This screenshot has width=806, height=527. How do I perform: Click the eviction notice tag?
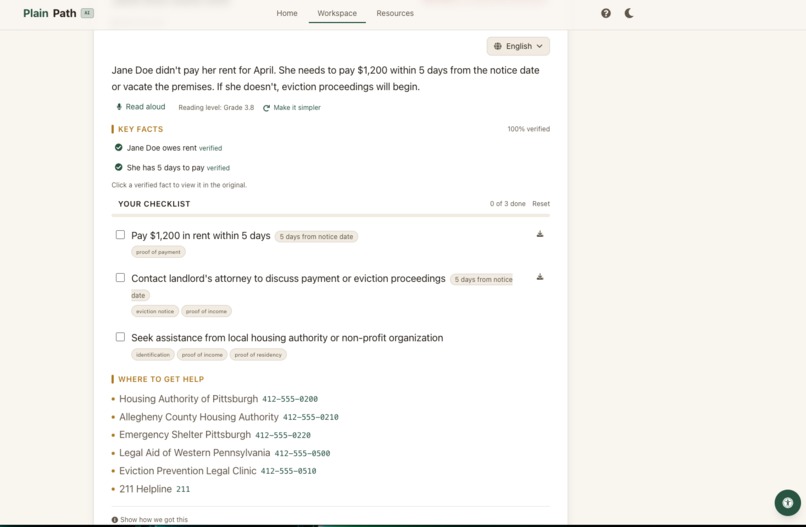155,312
